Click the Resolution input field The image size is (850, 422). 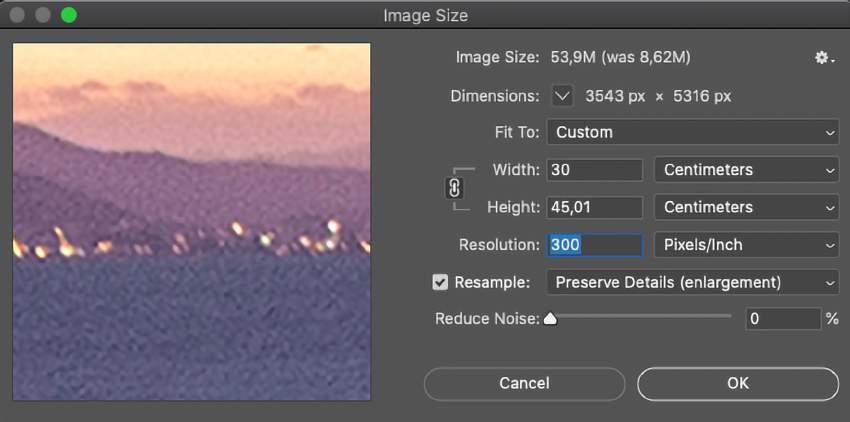tap(594, 245)
